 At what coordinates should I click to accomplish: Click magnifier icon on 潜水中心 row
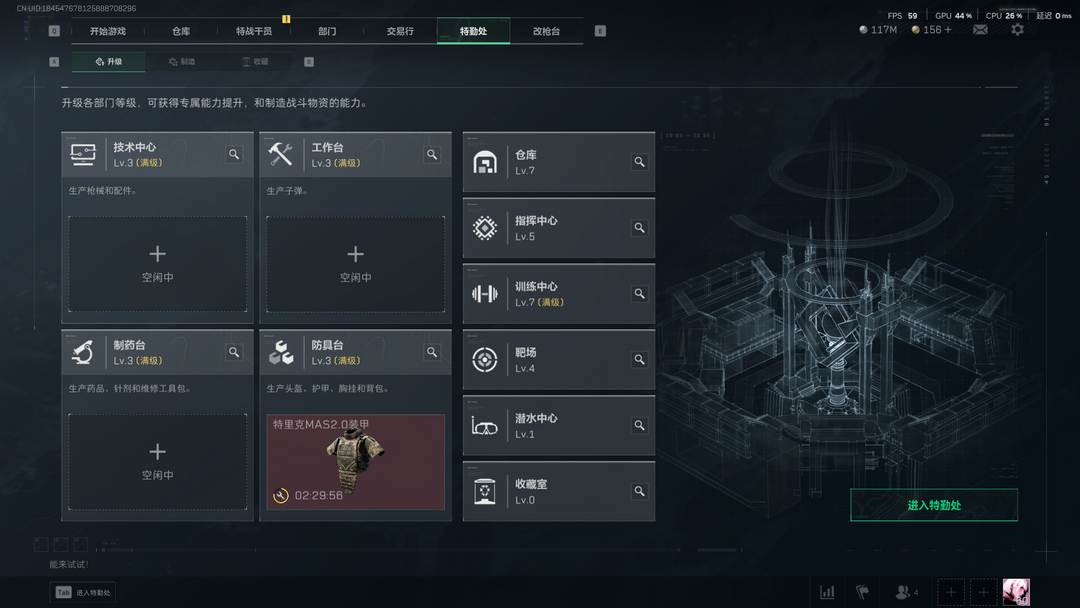639,426
